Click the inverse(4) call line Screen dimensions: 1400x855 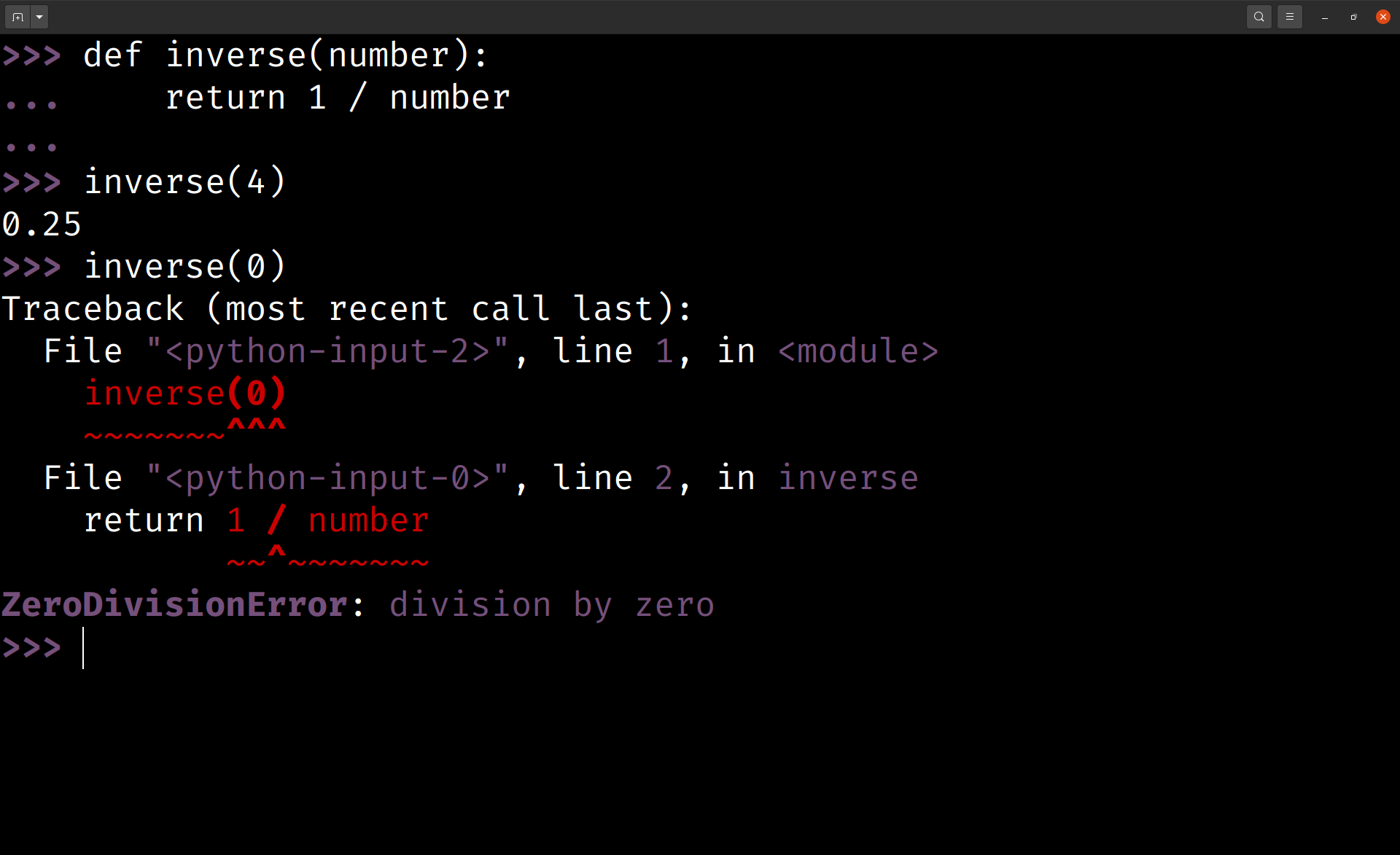click(x=184, y=181)
